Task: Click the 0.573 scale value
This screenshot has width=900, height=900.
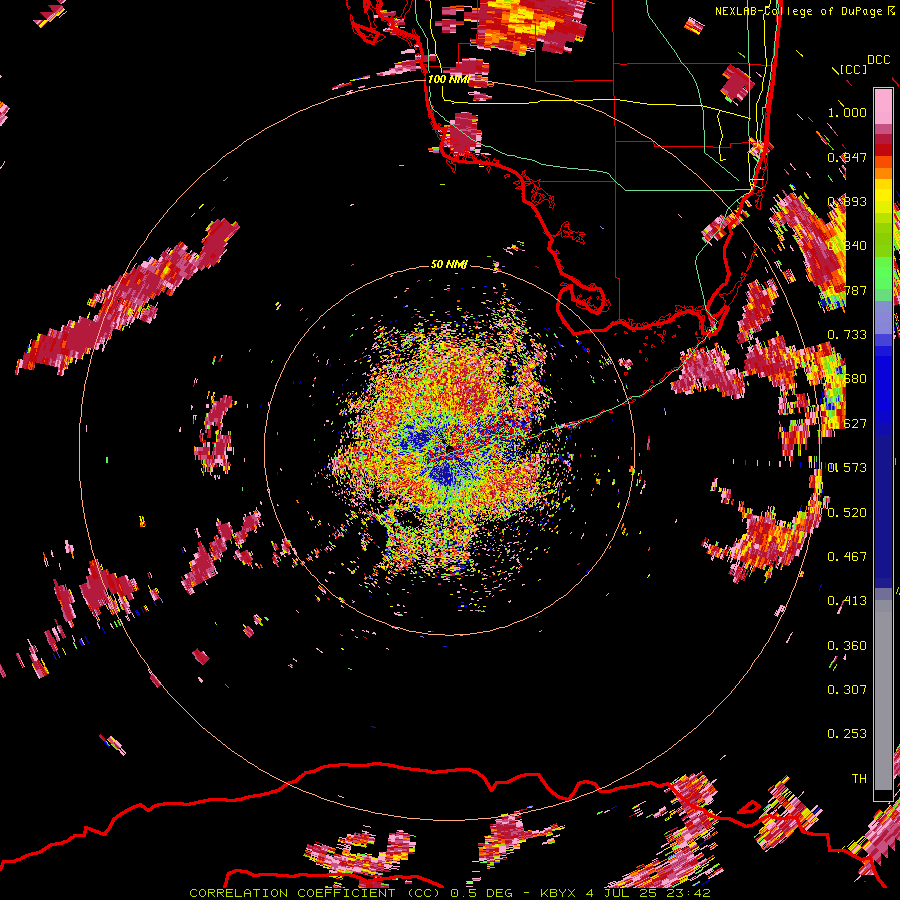Action: point(847,467)
